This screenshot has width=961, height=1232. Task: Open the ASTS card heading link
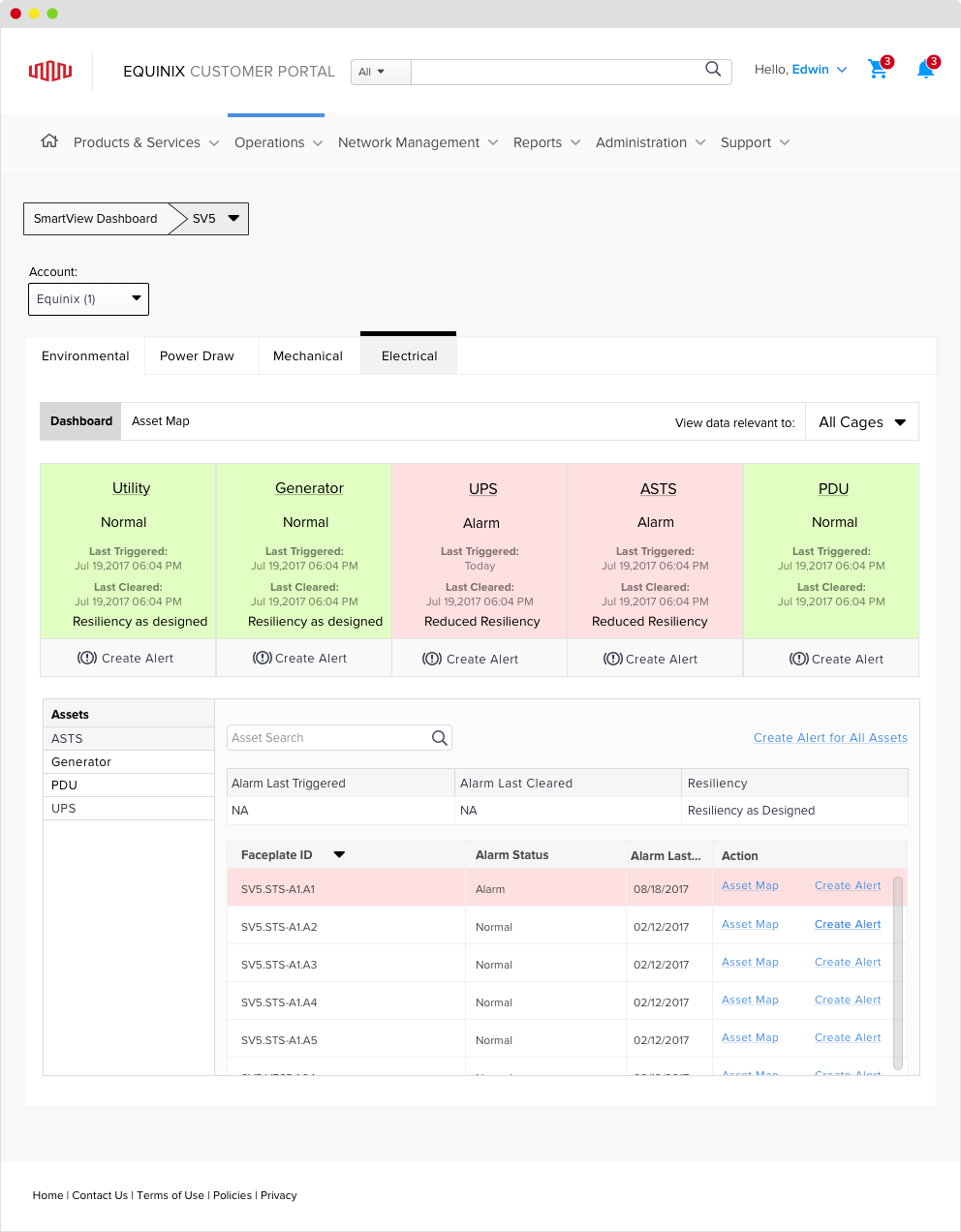coord(658,489)
